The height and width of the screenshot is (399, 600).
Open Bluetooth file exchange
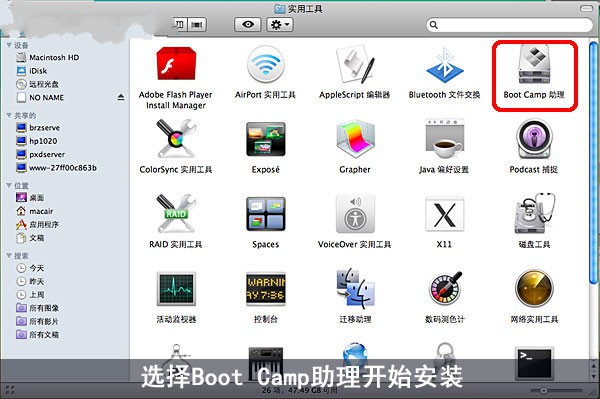[445, 65]
